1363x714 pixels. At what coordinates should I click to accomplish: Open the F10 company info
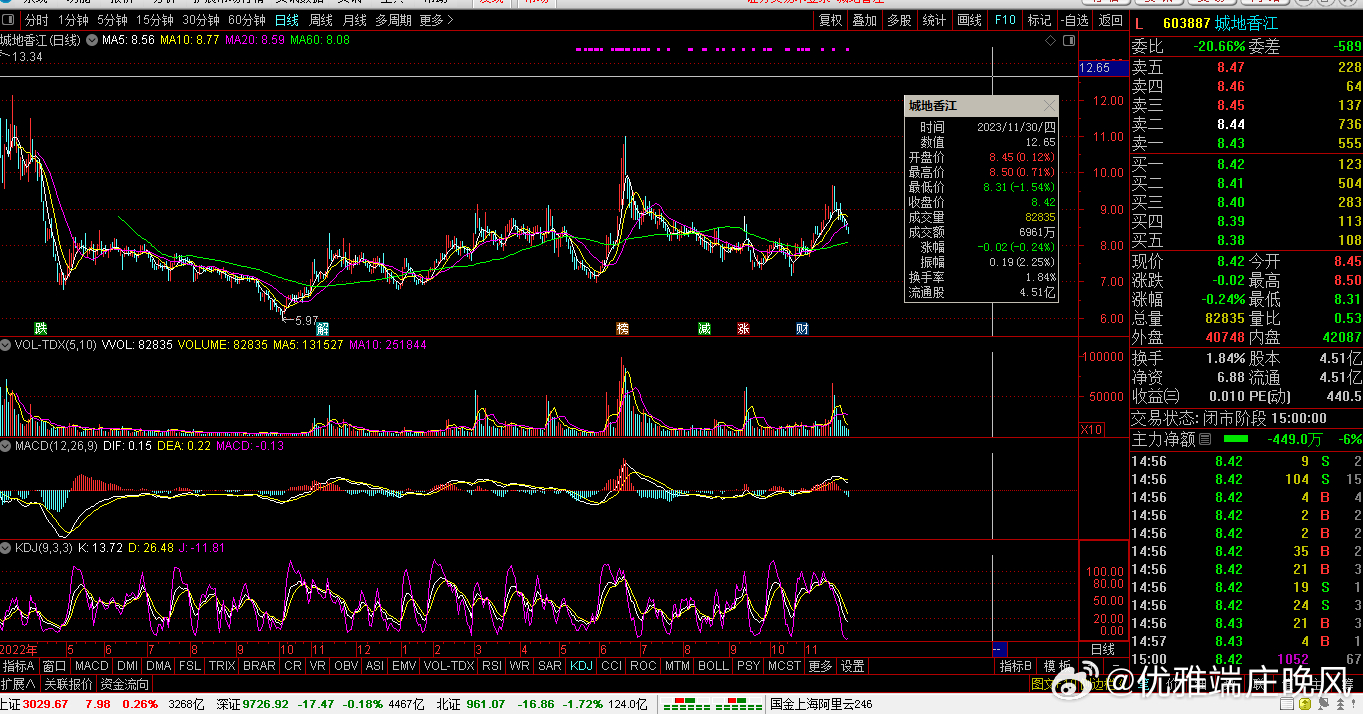coord(1005,20)
